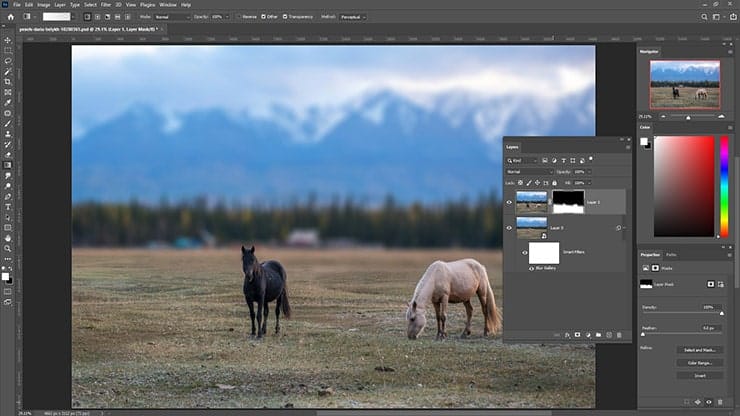The height and width of the screenshot is (416, 740).
Task: Click the Home icon in options bar
Action: click(x=10, y=17)
